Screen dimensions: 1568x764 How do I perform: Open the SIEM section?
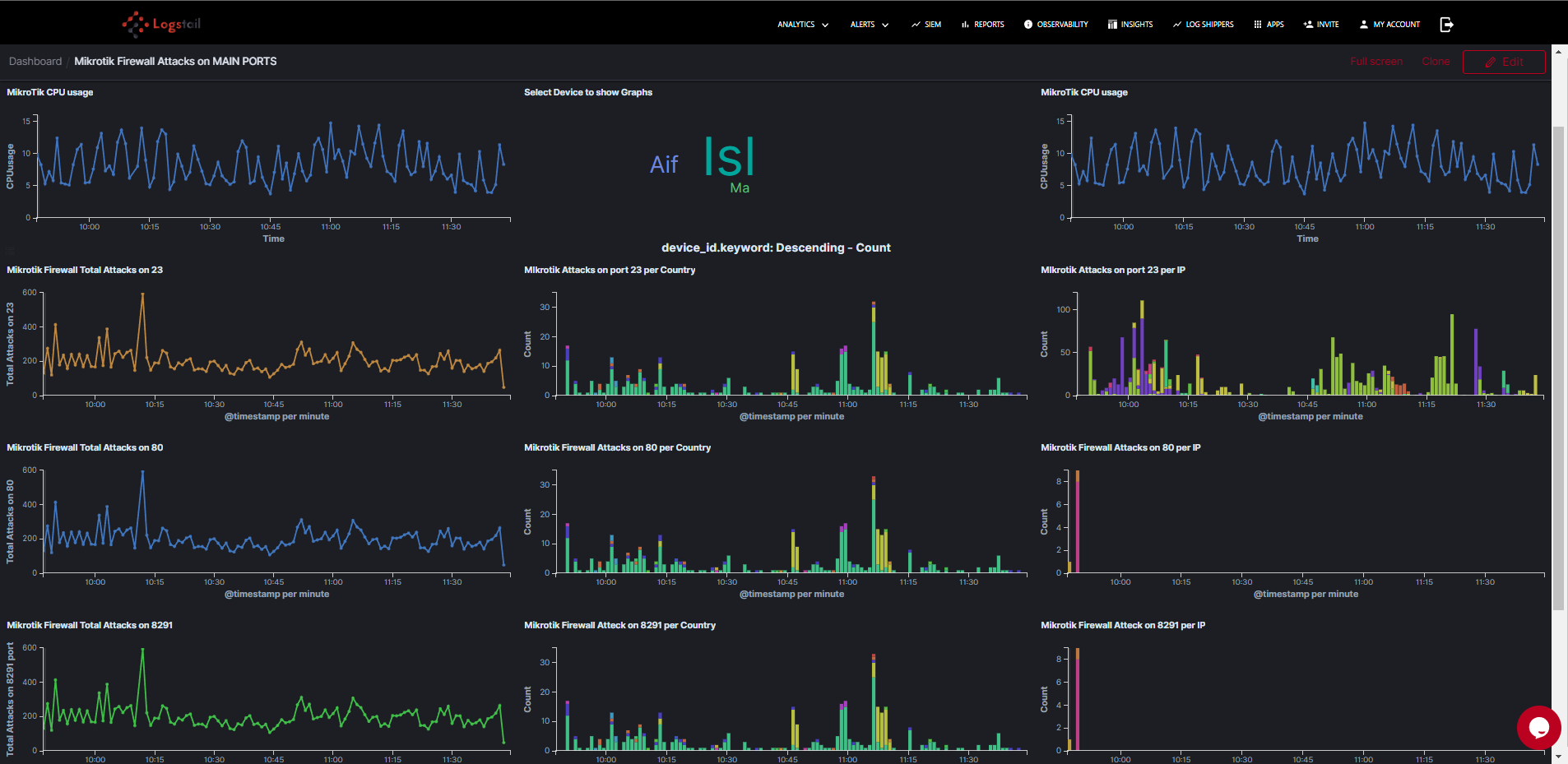point(926,25)
